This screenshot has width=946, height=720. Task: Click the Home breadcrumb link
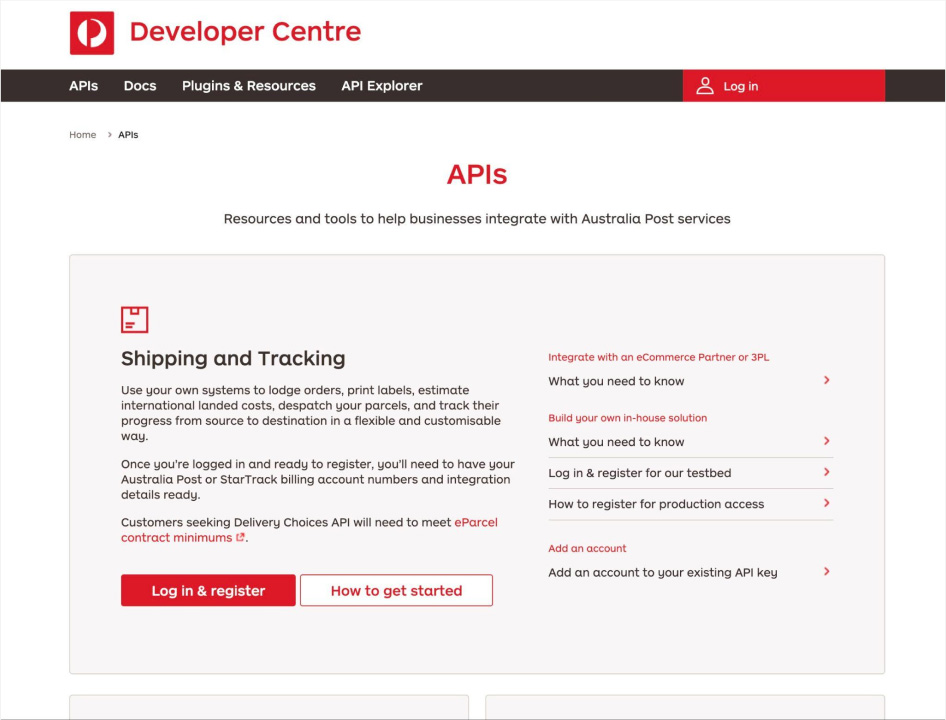(83, 135)
